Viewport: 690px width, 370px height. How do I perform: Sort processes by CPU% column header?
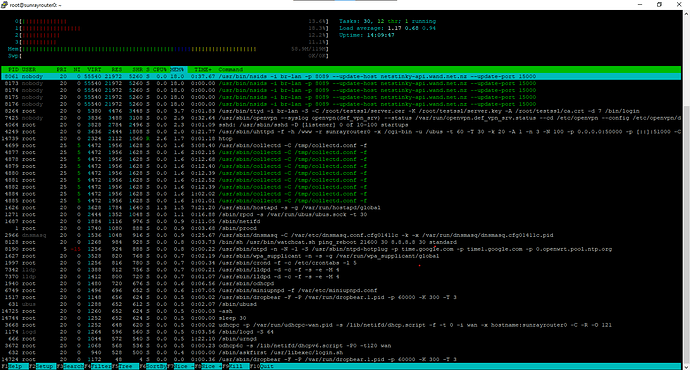pos(160,70)
